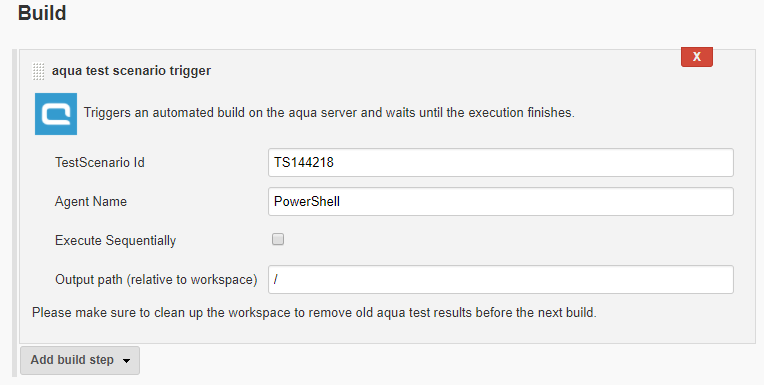The image size is (764, 385).
Task: Click the TS144218 value text
Action: 304,162
